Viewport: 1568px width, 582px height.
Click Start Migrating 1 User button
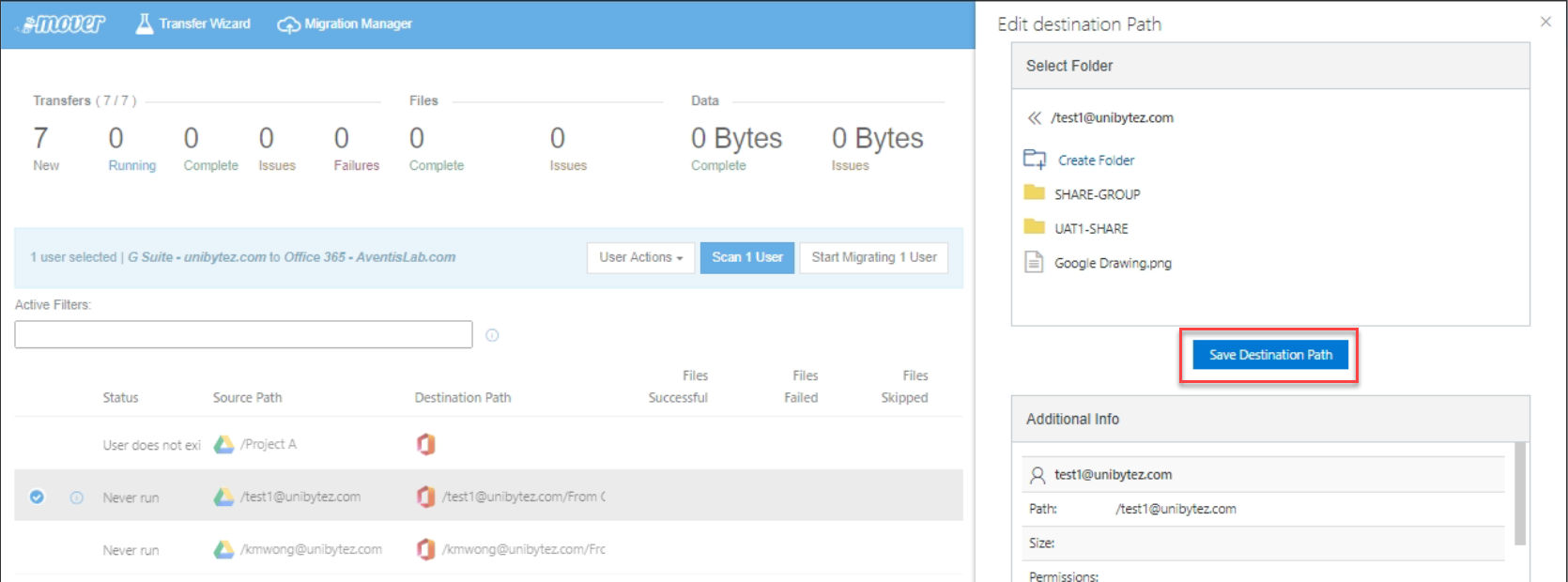873,257
